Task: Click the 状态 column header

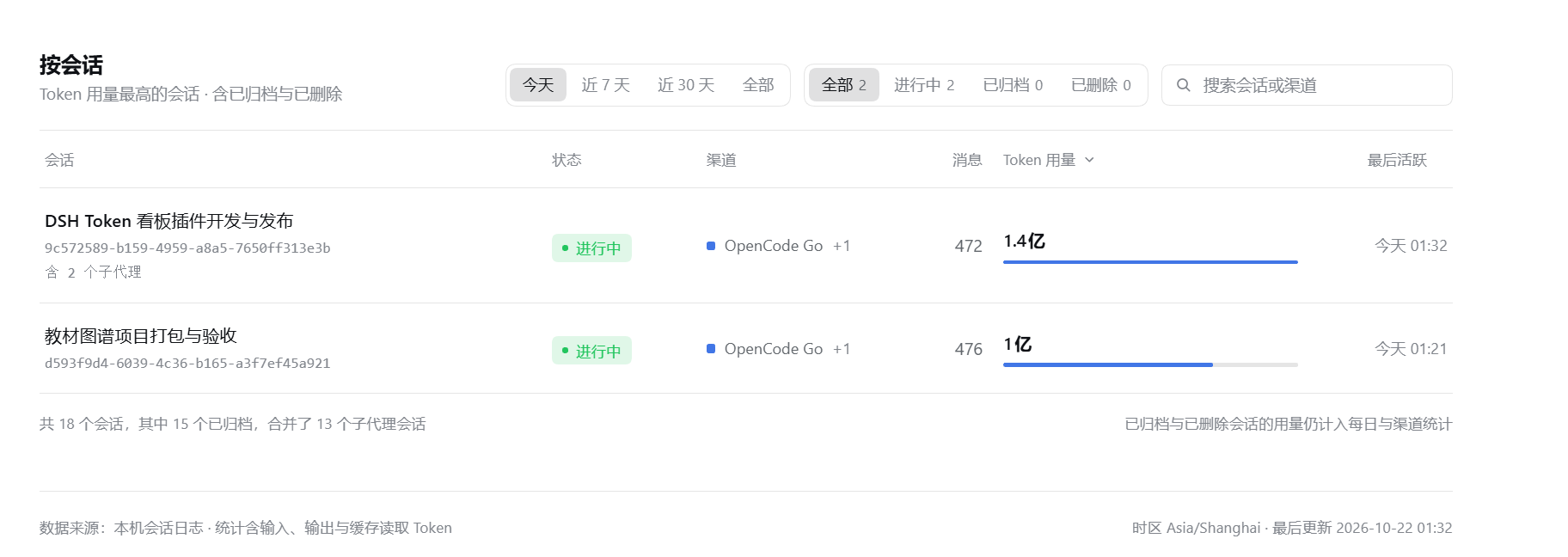Action: click(567, 160)
